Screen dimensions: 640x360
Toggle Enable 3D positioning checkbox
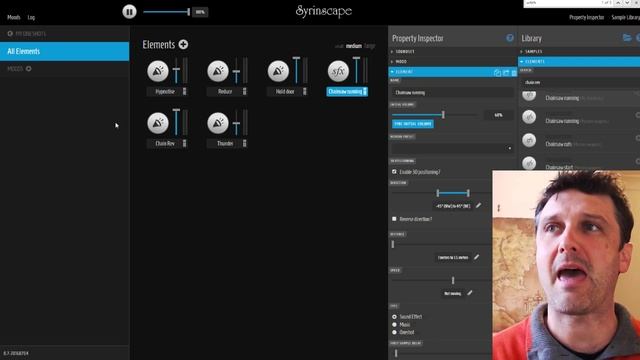394,172
